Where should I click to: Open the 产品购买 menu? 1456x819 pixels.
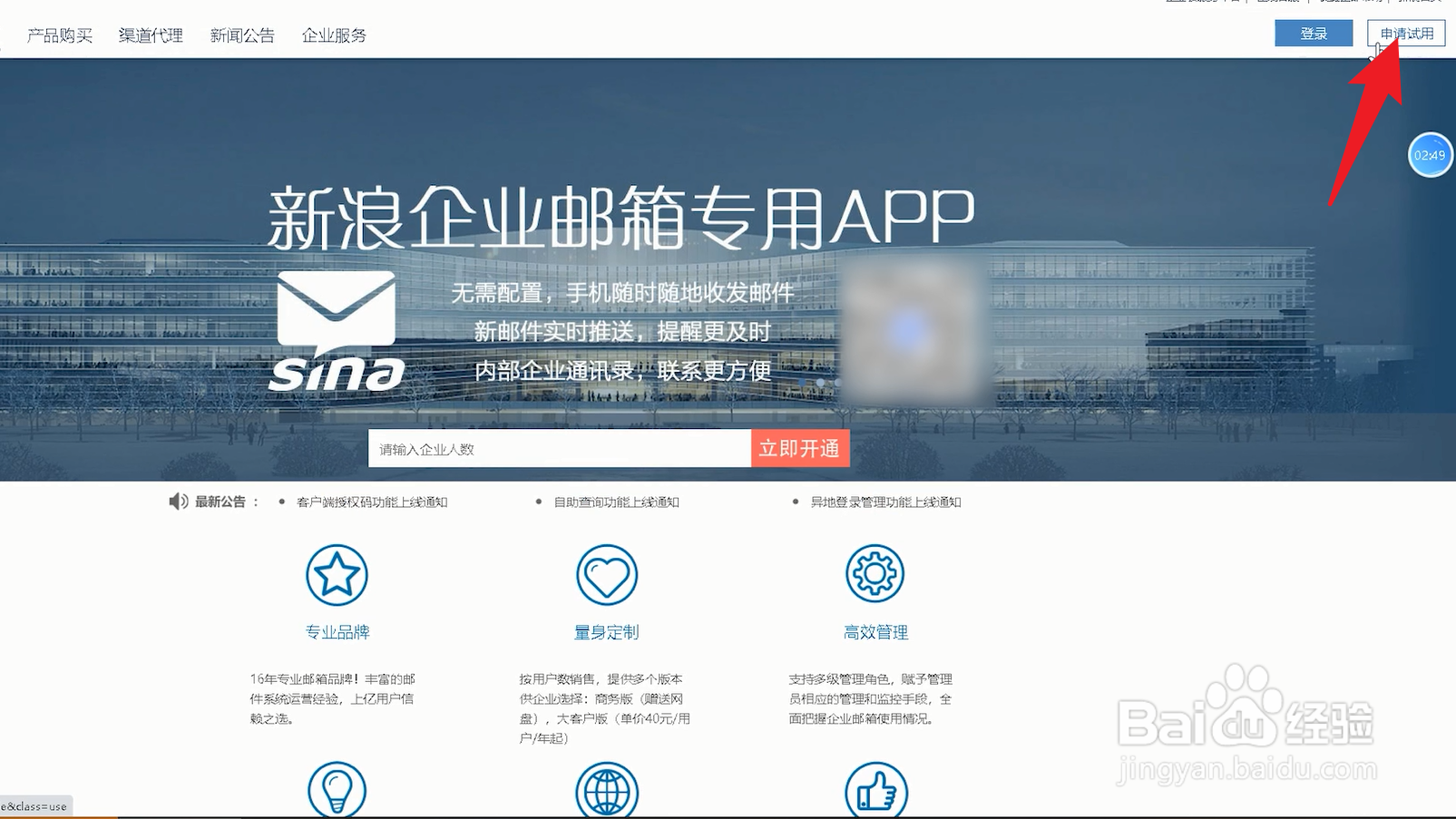tap(60, 35)
